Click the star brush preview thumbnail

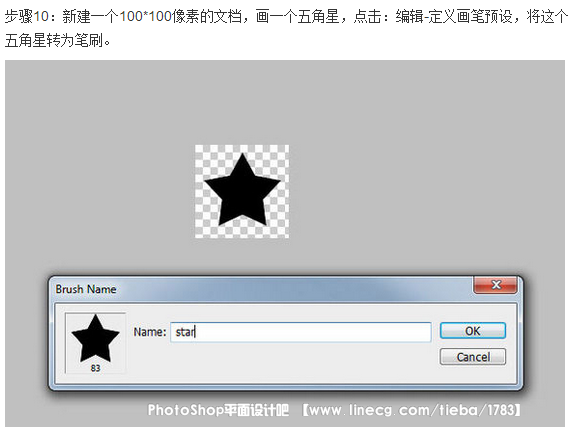tap(95, 343)
